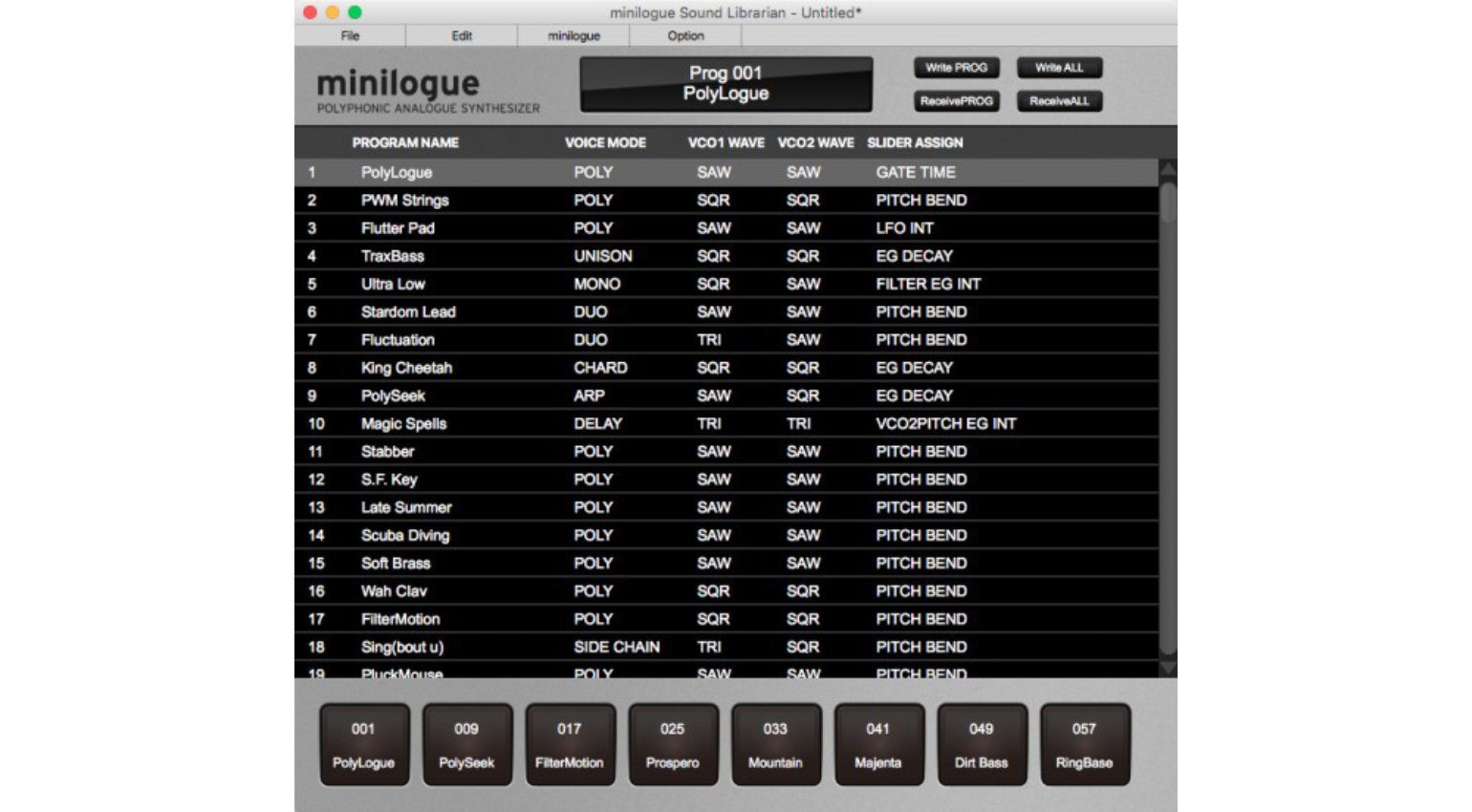Select the TraxBass program
The width and height of the screenshot is (1472, 812).
coord(726,256)
